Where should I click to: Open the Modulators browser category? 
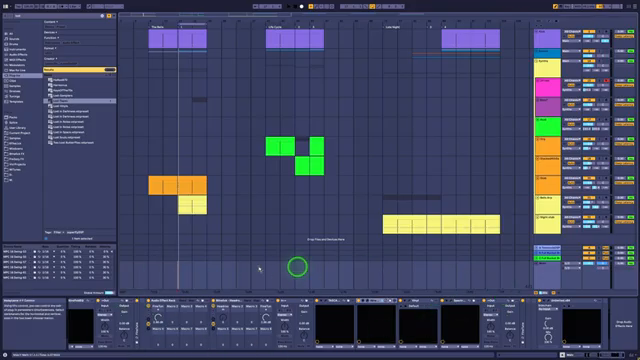point(17,65)
